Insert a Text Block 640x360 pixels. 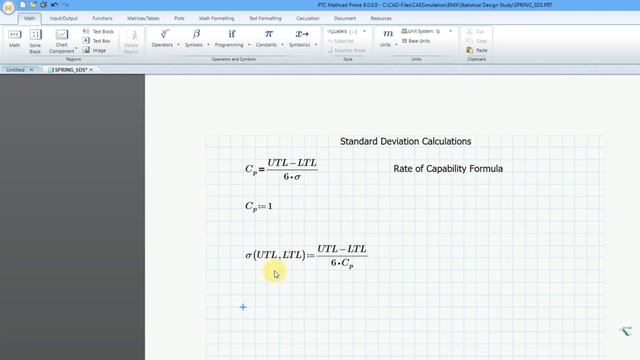[98, 31]
